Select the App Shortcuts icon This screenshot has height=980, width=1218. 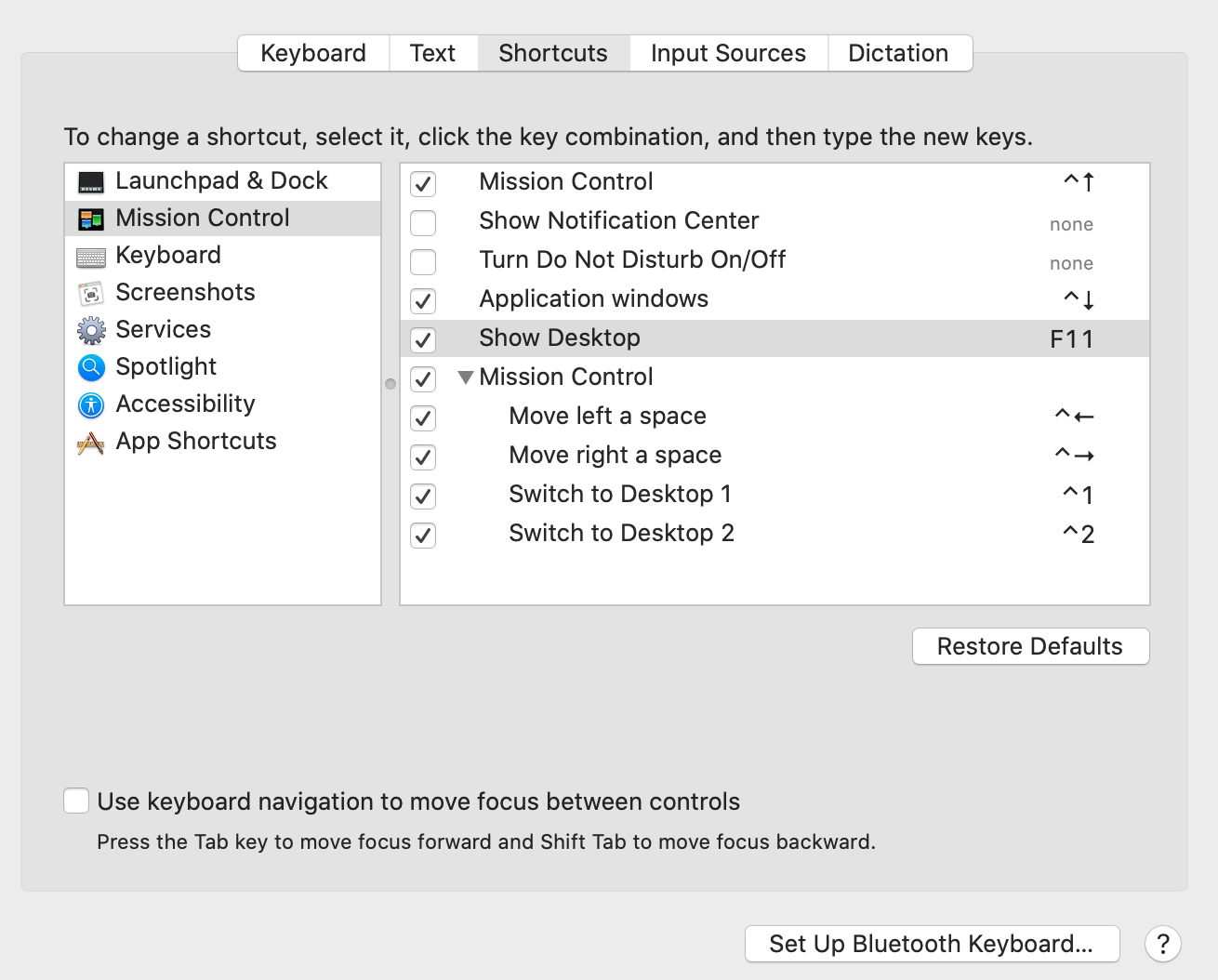[x=91, y=443]
